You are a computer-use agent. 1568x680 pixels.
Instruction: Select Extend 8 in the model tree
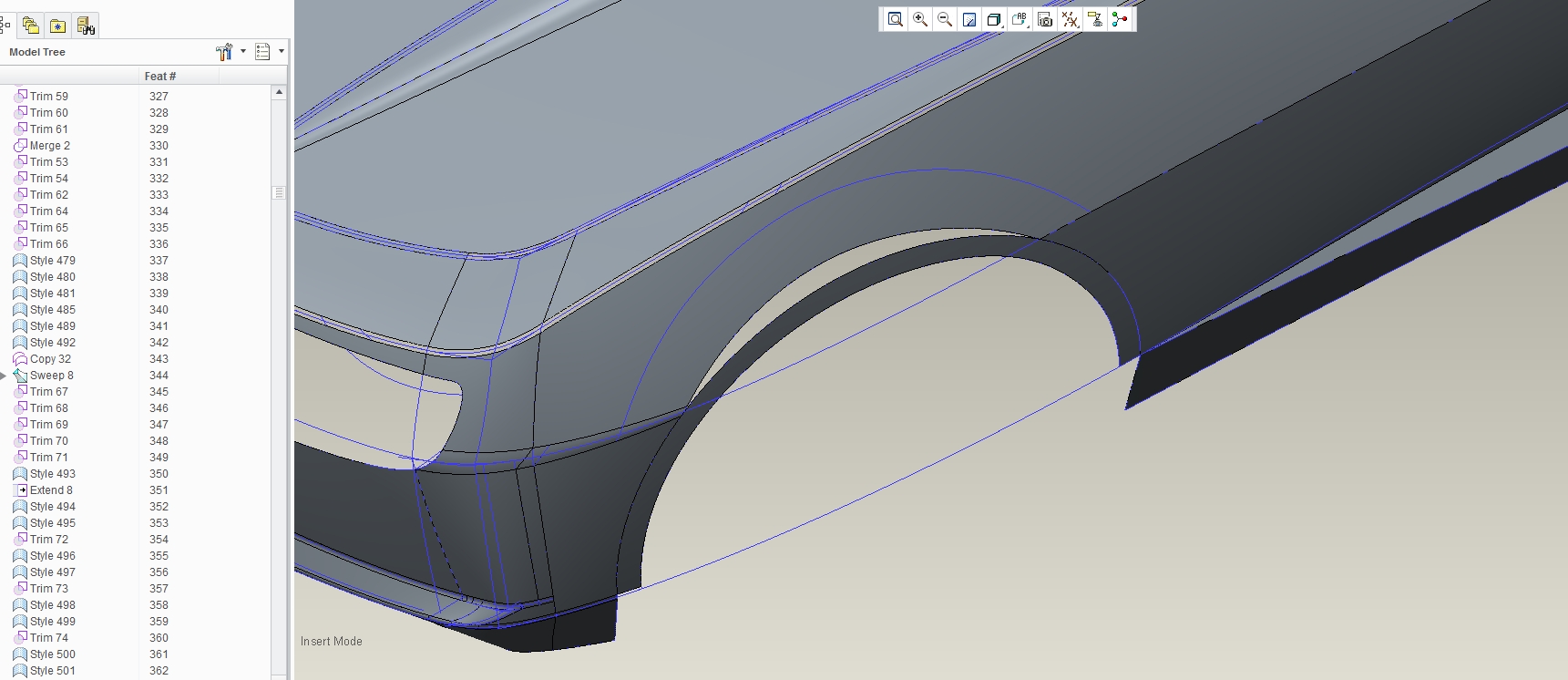[x=51, y=490]
